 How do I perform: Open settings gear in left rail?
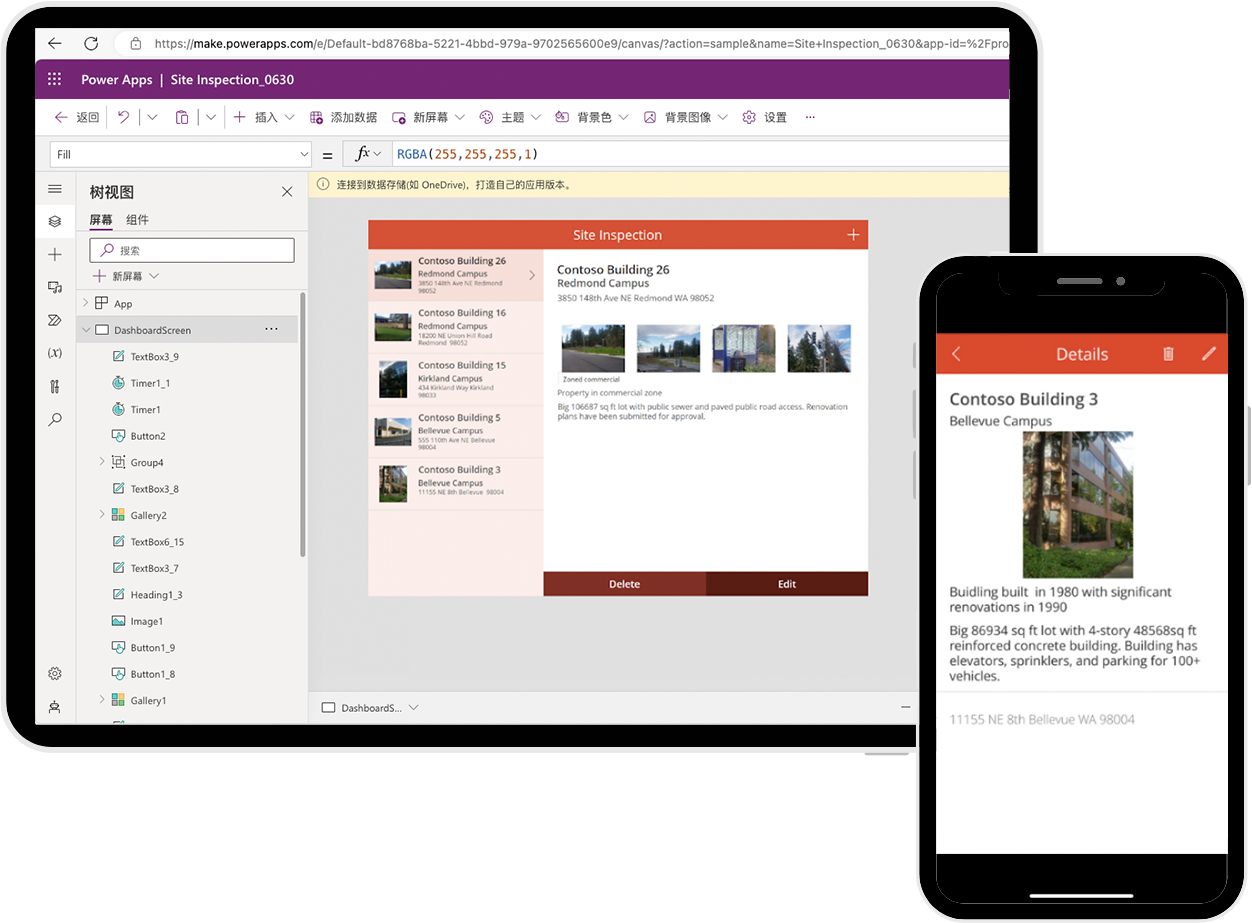pos(55,673)
